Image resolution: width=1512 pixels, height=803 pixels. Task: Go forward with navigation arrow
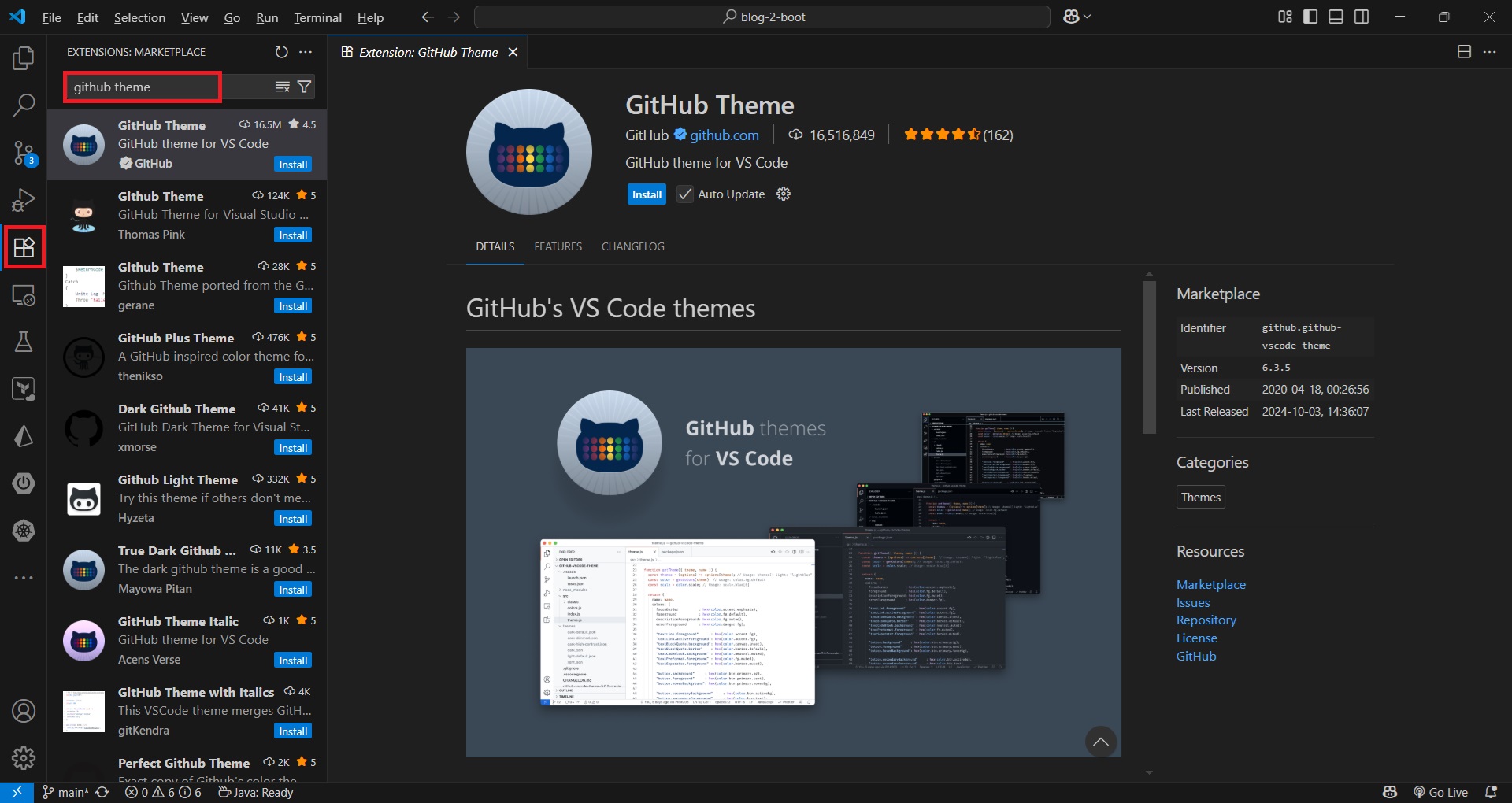point(454,17)
